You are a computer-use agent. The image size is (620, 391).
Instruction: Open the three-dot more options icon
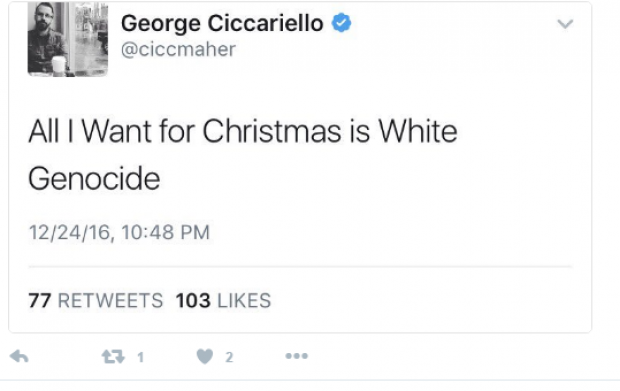(x=297, y=356)
